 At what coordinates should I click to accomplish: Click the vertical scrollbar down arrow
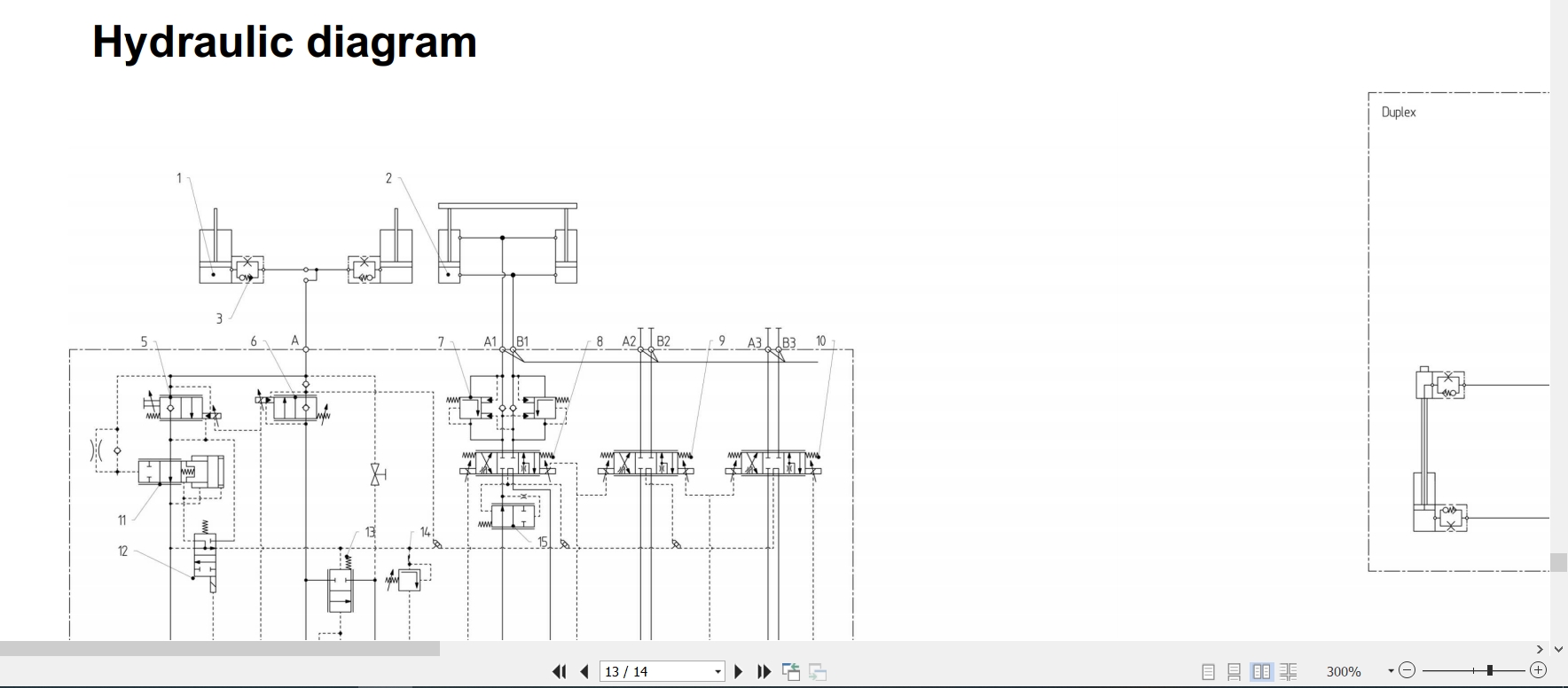pos(1558,649)
